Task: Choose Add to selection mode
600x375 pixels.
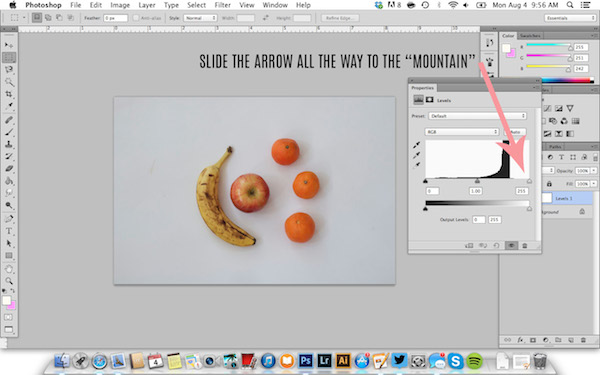Action: coord(48,18)
